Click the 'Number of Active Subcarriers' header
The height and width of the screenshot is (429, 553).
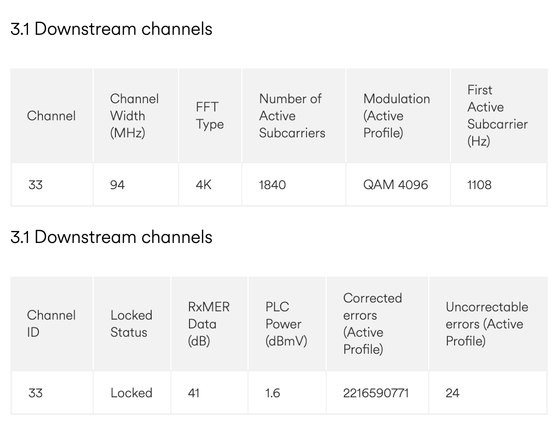click(x=292, y=116)
